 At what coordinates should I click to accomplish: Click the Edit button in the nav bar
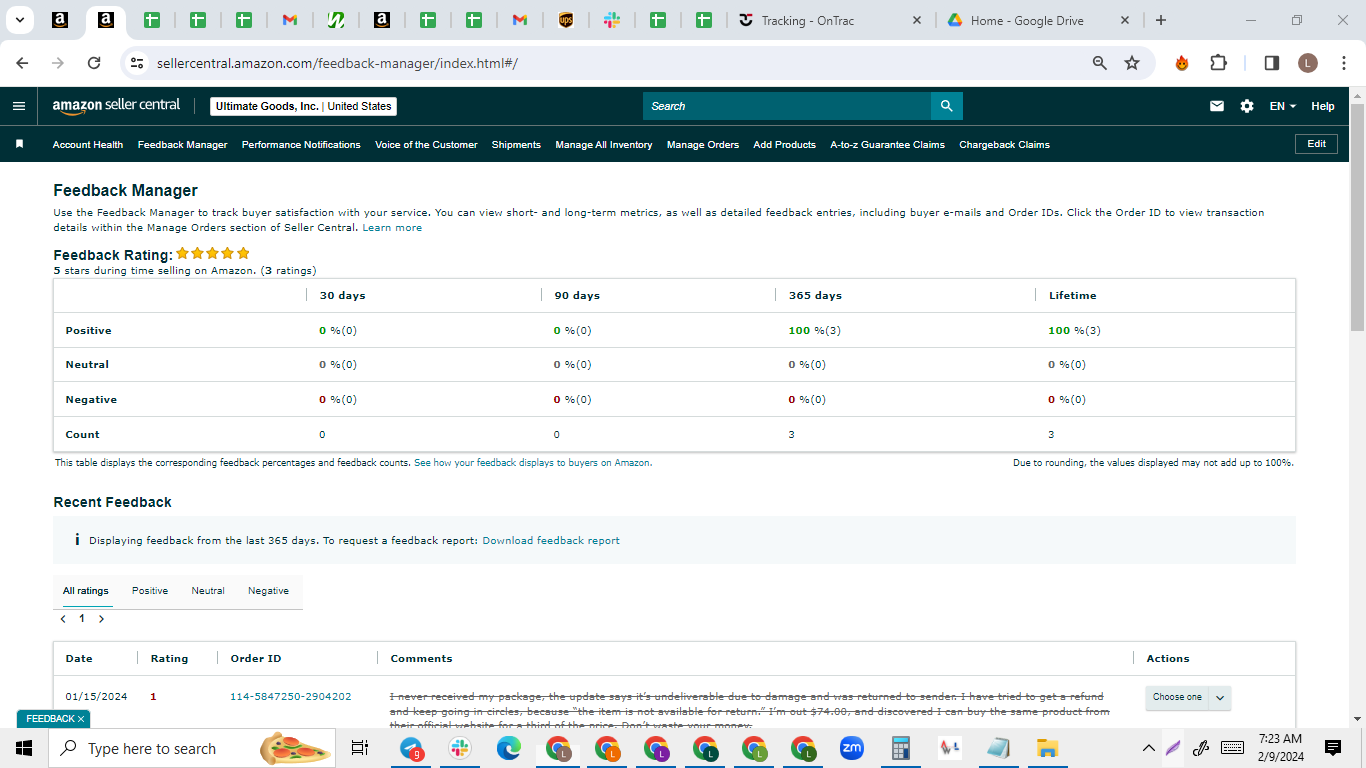[x=1316, y=144]
